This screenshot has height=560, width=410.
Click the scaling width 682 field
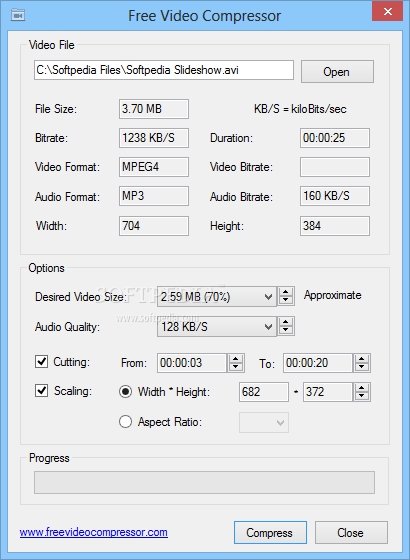(x=264, y=392)
